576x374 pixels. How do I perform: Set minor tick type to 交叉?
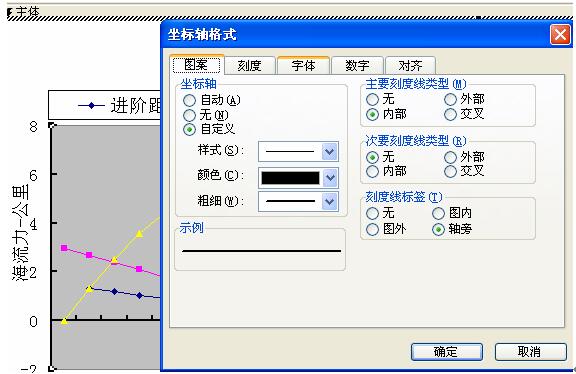click(450, 171)
